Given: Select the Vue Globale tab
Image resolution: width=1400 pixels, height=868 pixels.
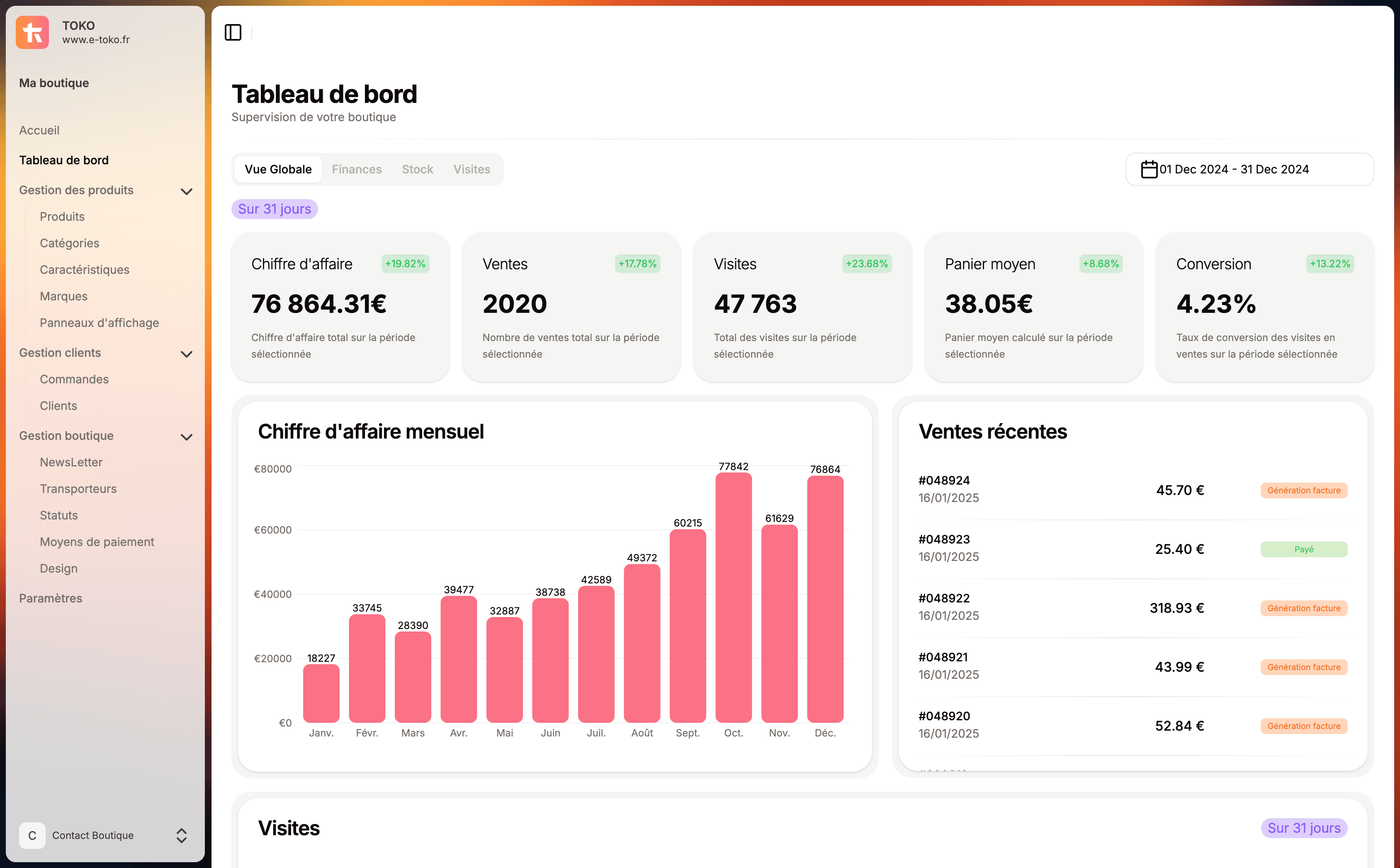Looking at the screenshot, I should (278, 169).
